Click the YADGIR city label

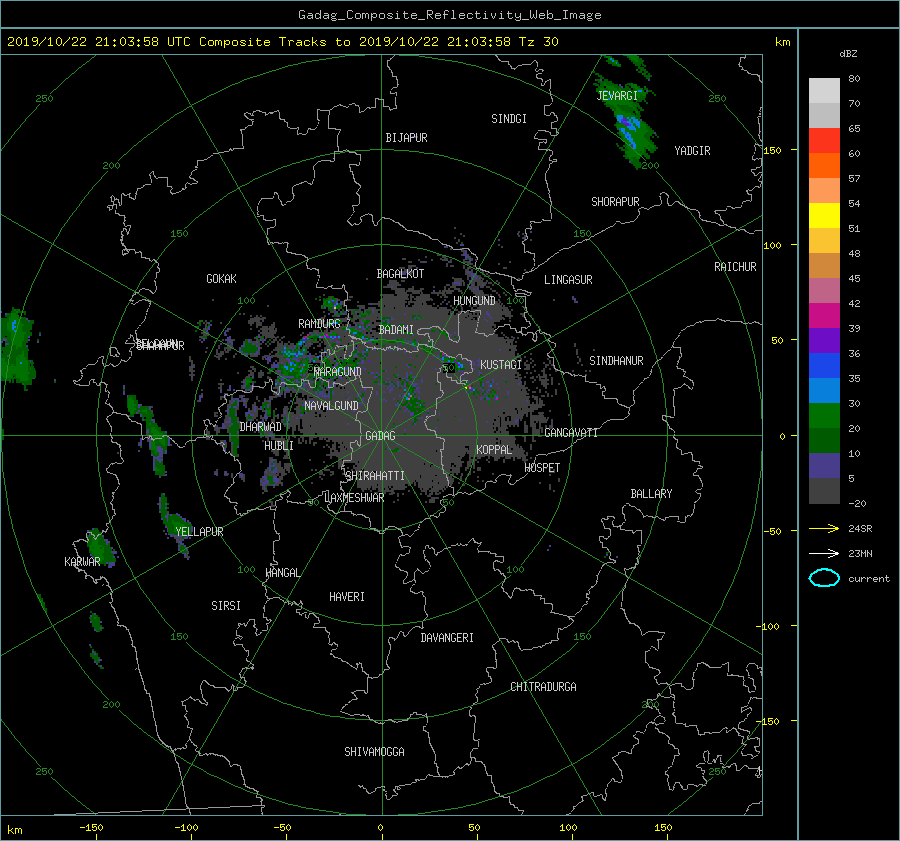coord(692,151)
